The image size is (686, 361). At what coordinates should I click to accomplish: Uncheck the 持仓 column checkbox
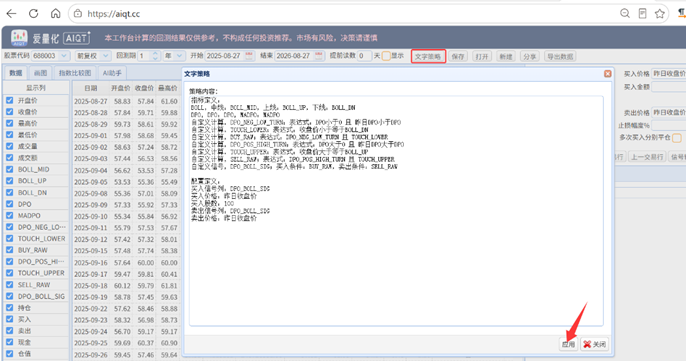[x=10, y=308]
